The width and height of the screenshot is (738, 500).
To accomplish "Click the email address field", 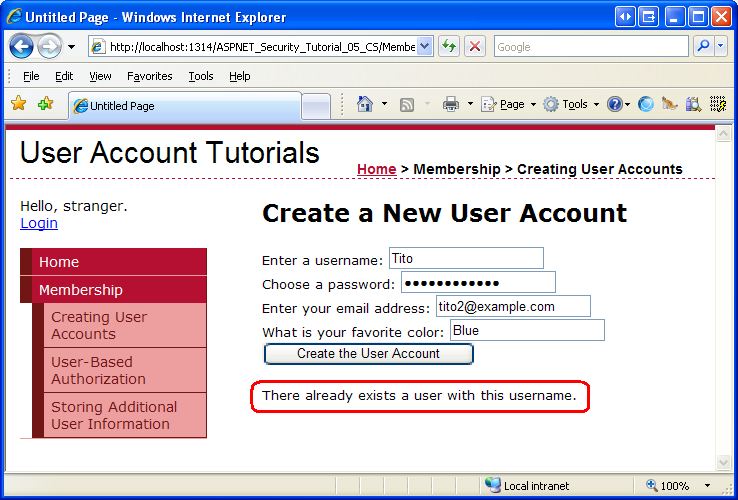I will click(x=513, y=306).
